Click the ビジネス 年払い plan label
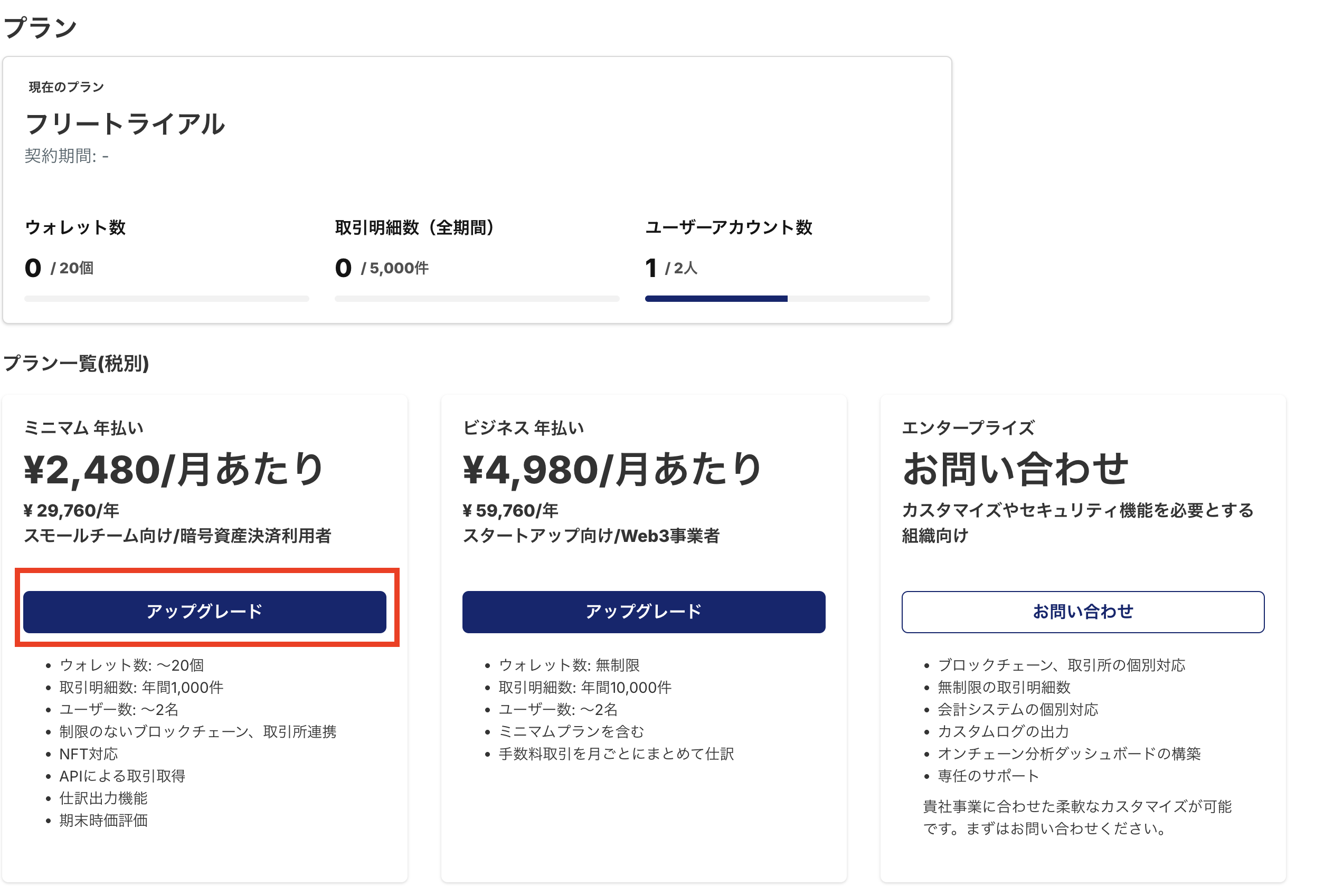 pyautogui.click(x=523, y=428)
